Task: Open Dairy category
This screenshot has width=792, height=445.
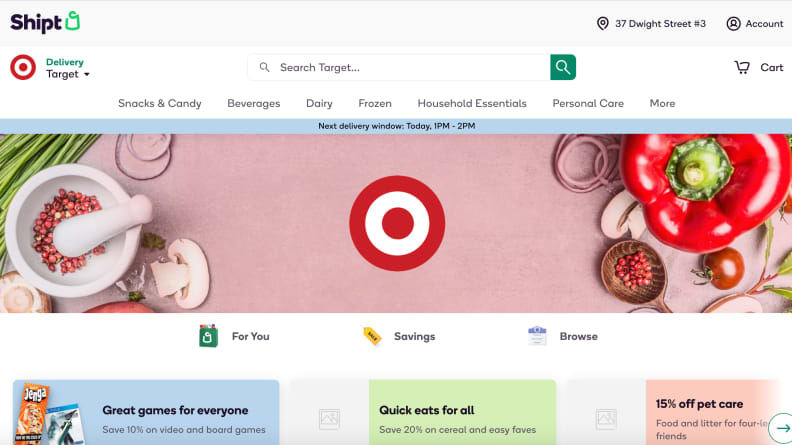Action: [319, 103]
